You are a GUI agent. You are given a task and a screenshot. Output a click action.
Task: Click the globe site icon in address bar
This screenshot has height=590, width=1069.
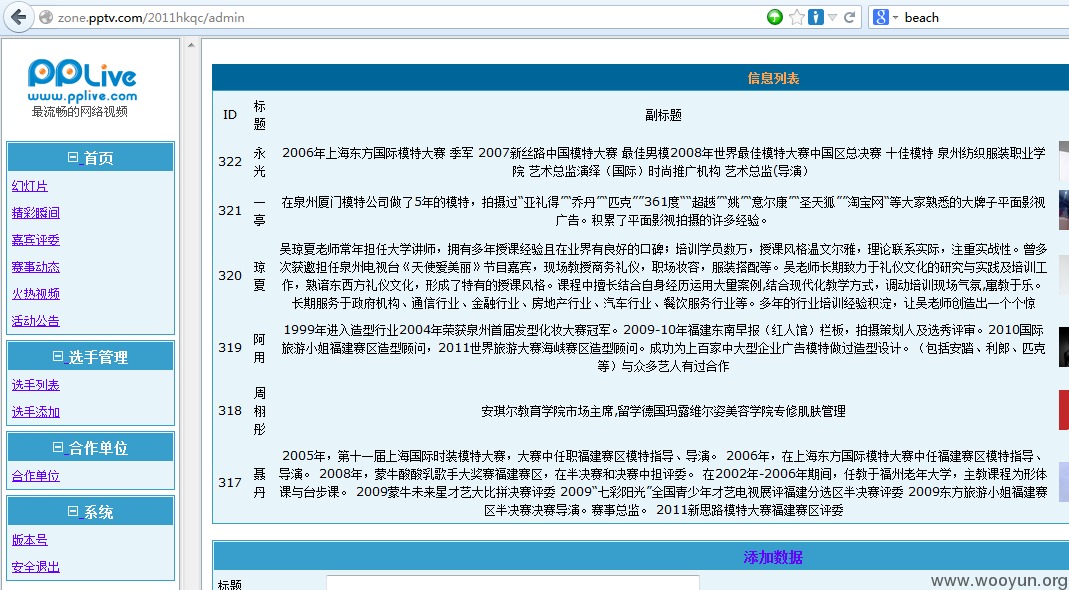click(x=46, y=18)
